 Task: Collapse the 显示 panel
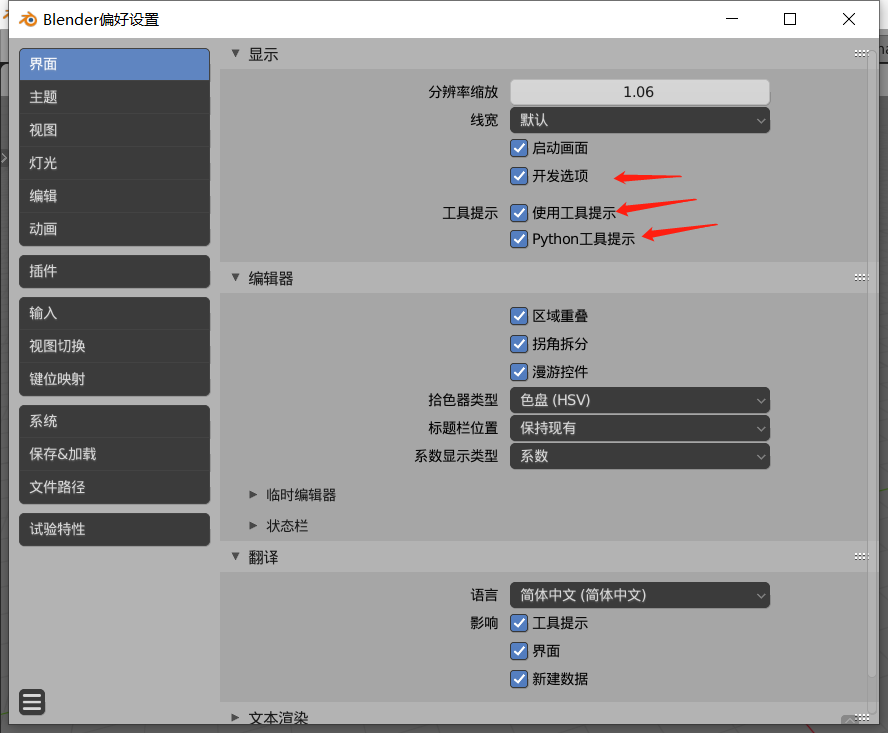point(236,54)
